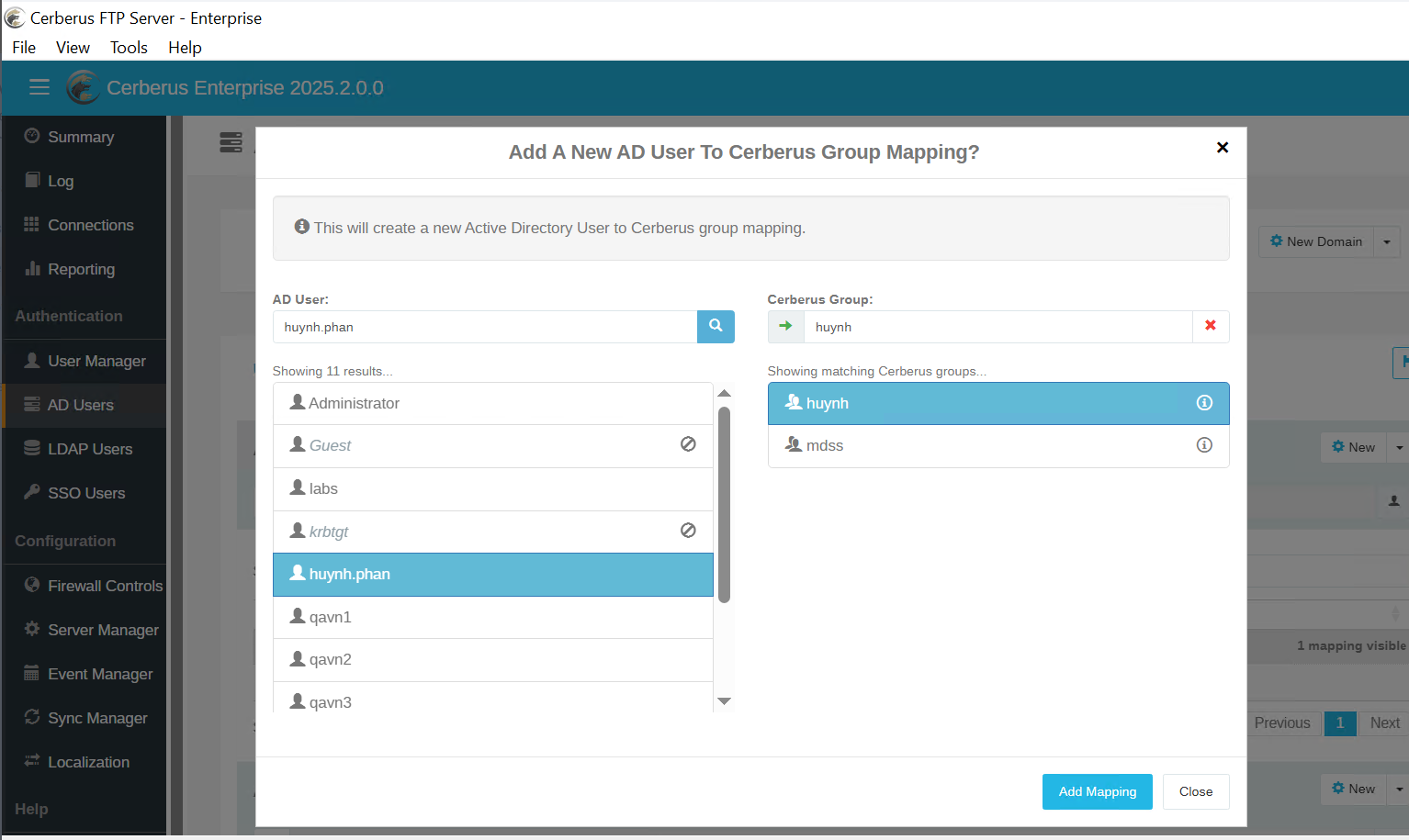Click the lower New button behind dialog
The image size is (1409, 840).
1354,789
